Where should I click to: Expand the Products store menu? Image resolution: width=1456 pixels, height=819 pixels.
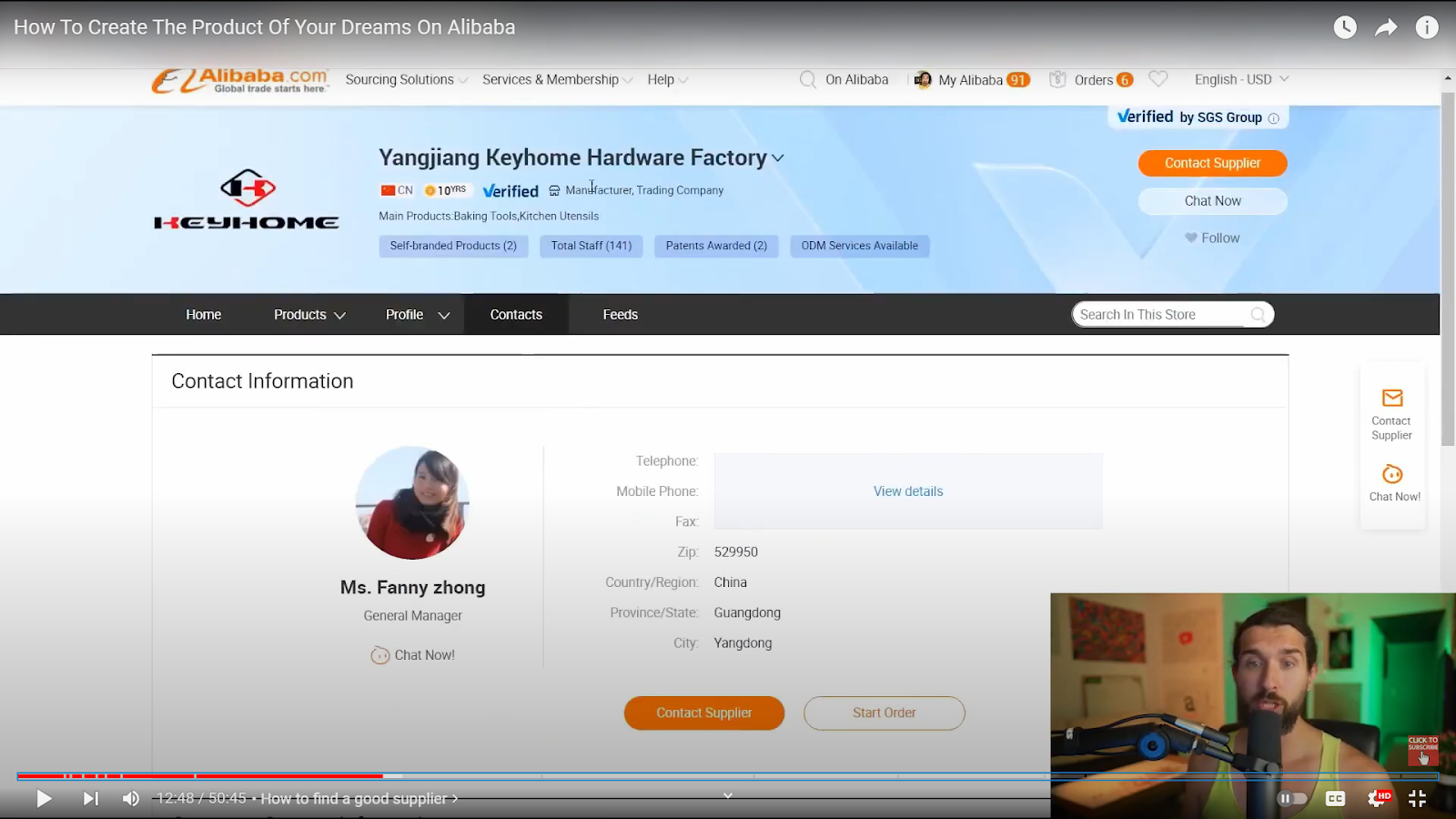coord(309,315)
